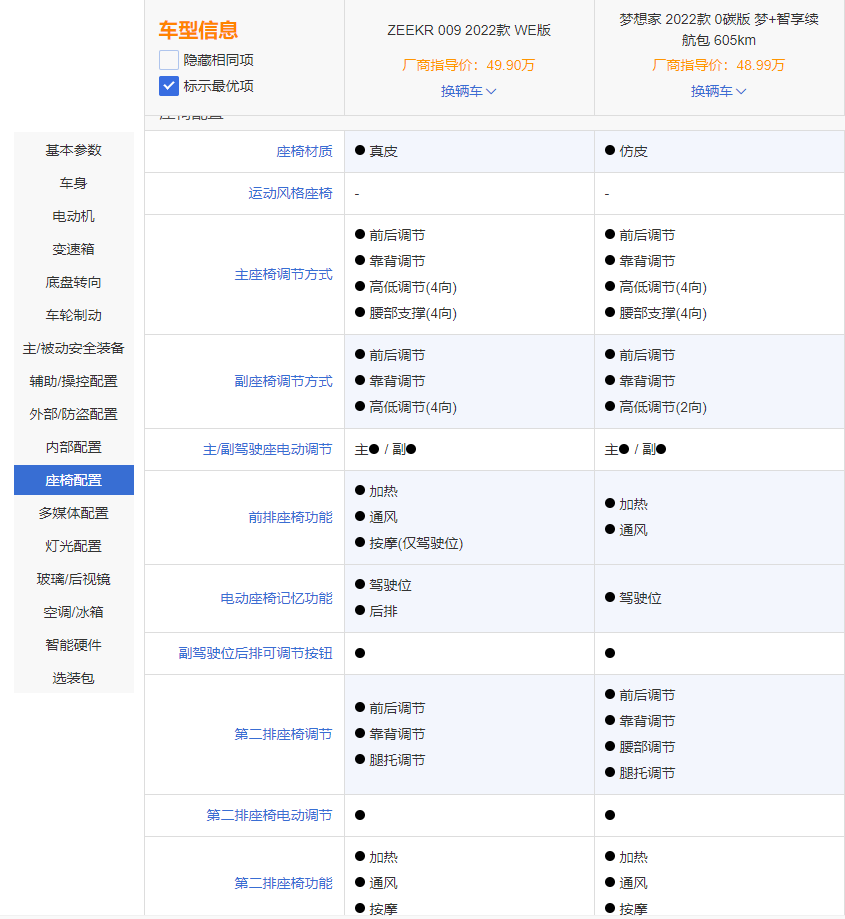Select 主/被动安全装备 in sidebar
The image size is (845, 919).
click(x=73, y=348)
